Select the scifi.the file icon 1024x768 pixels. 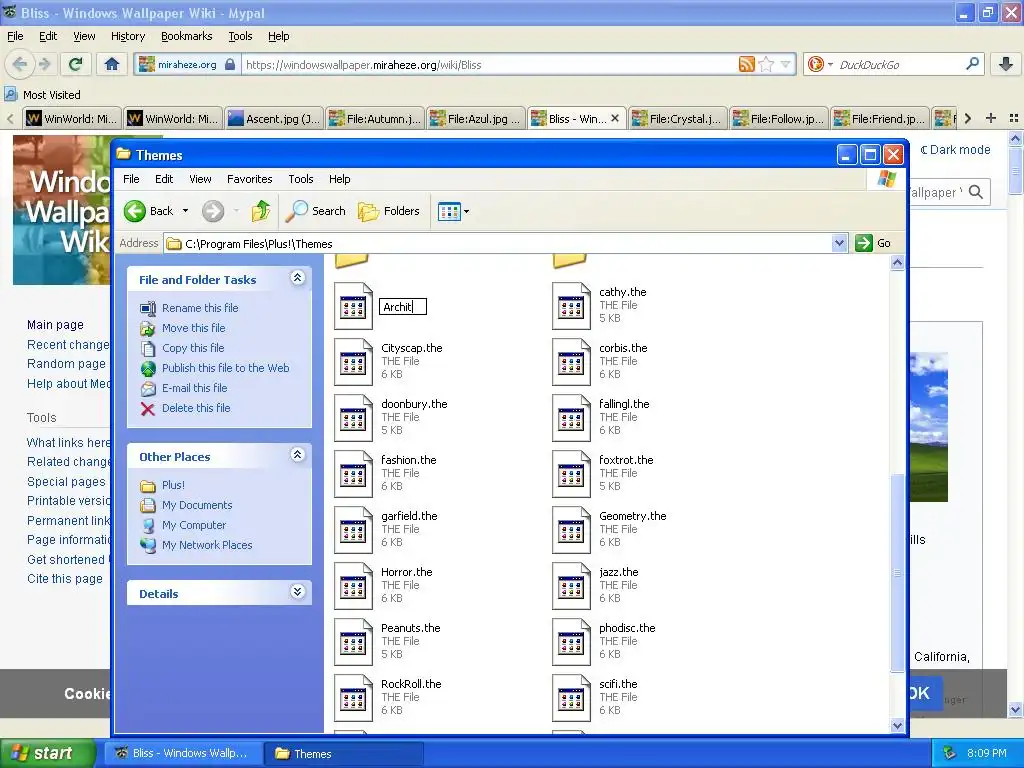[571, 699]
